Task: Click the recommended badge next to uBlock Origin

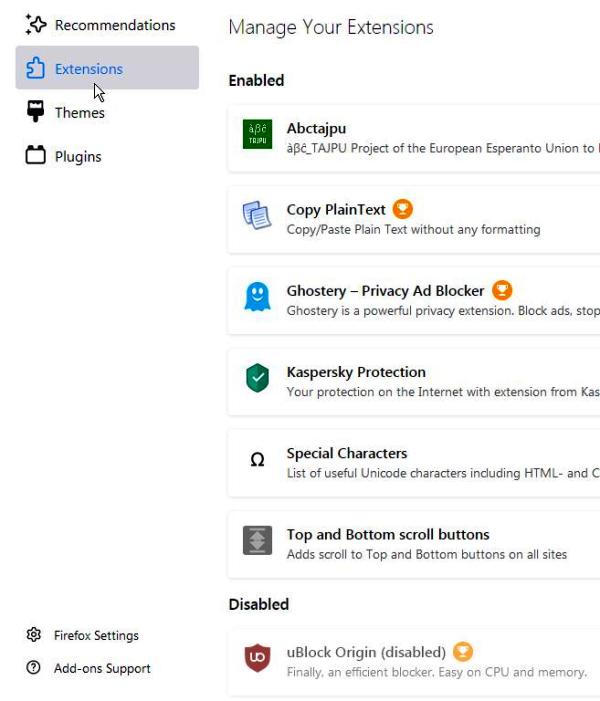Action: [463, 652]
